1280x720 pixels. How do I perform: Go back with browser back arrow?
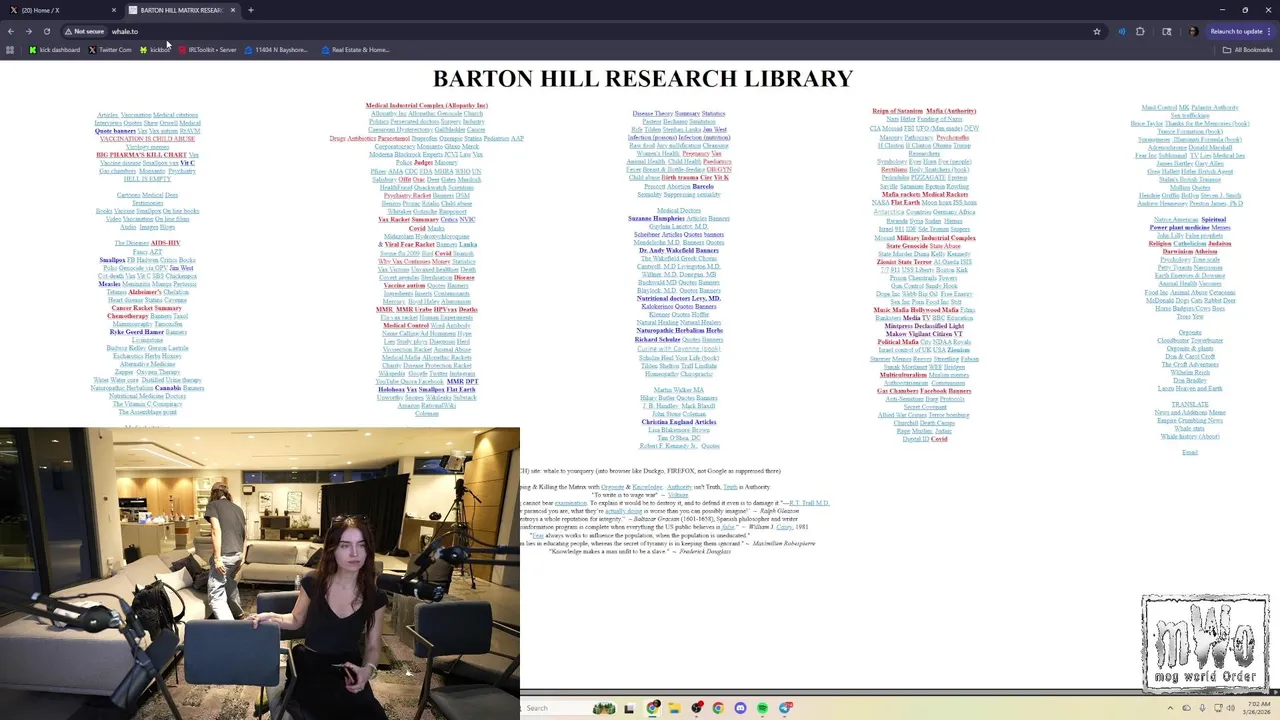[x=11, y=31]
